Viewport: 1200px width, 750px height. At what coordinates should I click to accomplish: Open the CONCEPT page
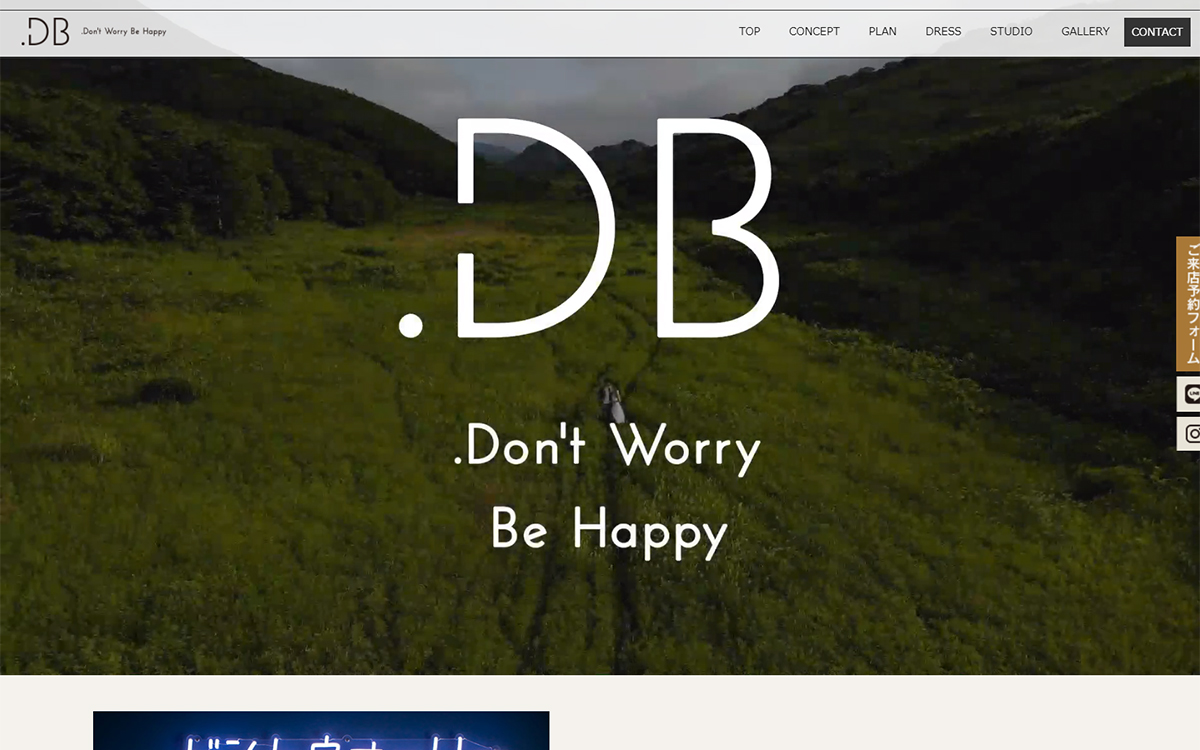(814, 32)
